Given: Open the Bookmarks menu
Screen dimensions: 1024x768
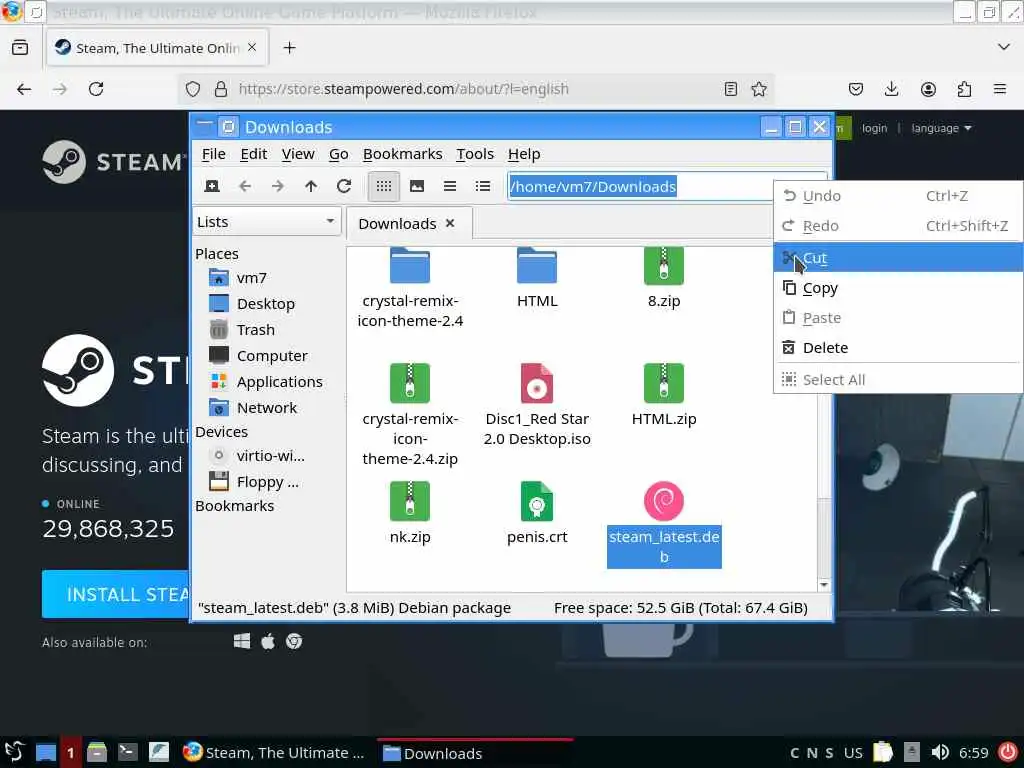Looking at the screenshot, I should tap(402, 154).
